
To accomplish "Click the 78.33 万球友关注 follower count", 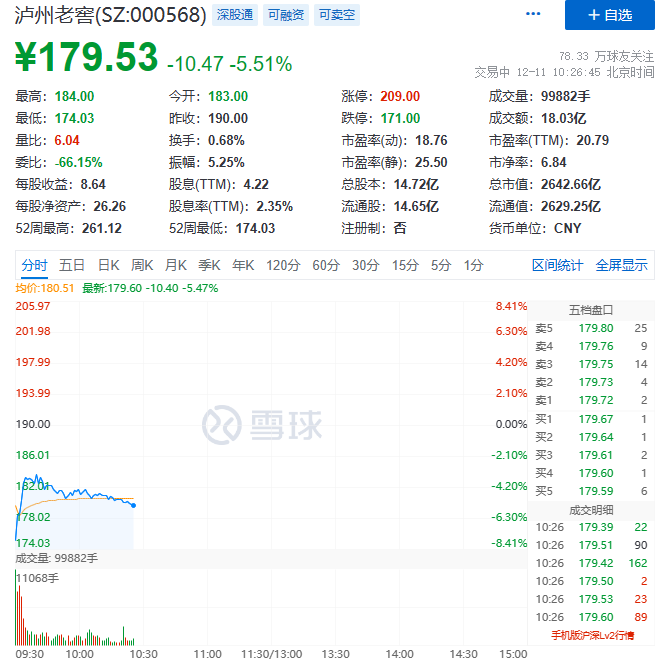I will 606,56.
